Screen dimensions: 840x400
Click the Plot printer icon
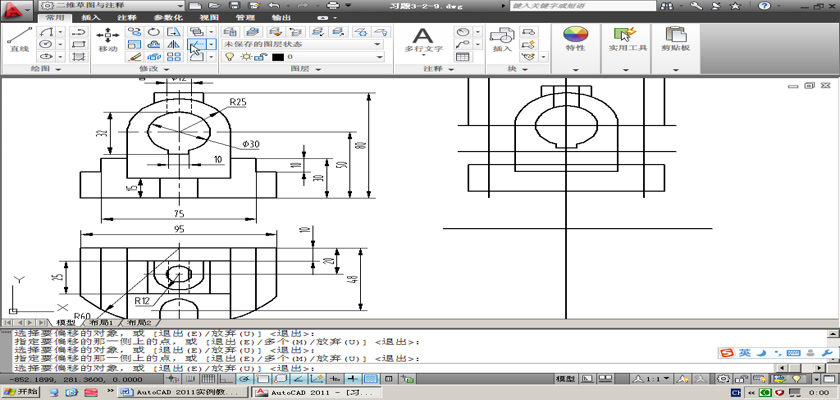tap(333, 6)
